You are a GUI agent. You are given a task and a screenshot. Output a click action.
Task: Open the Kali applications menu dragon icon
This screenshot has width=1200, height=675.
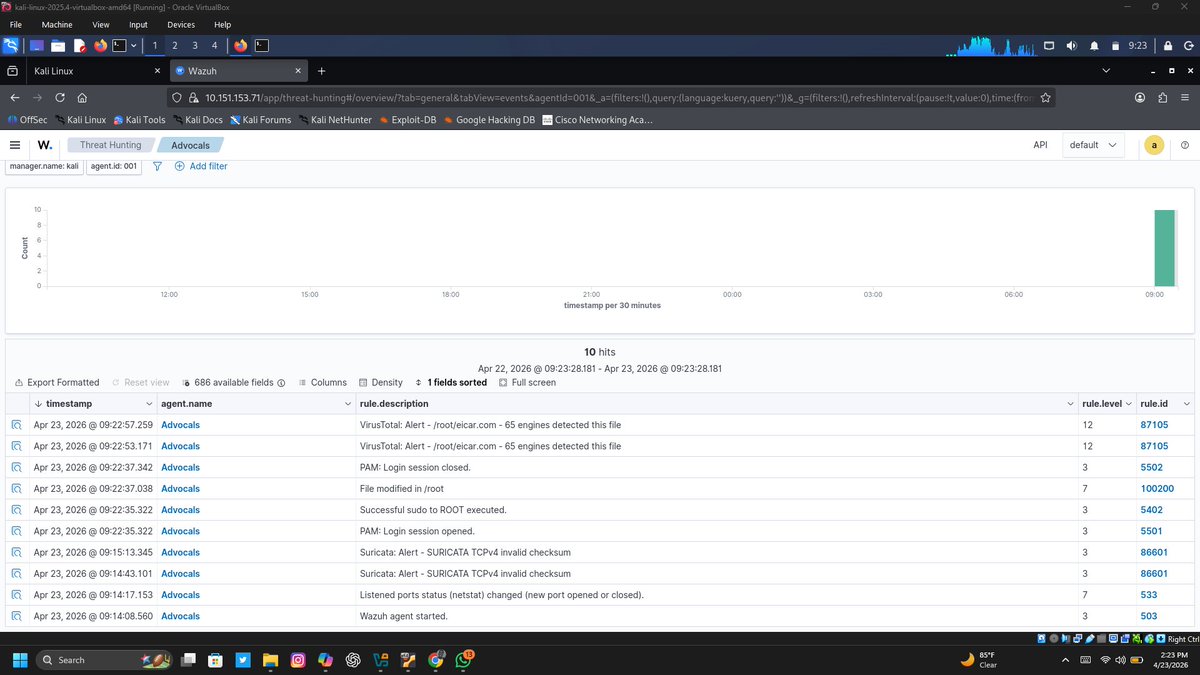pos(10,45)
